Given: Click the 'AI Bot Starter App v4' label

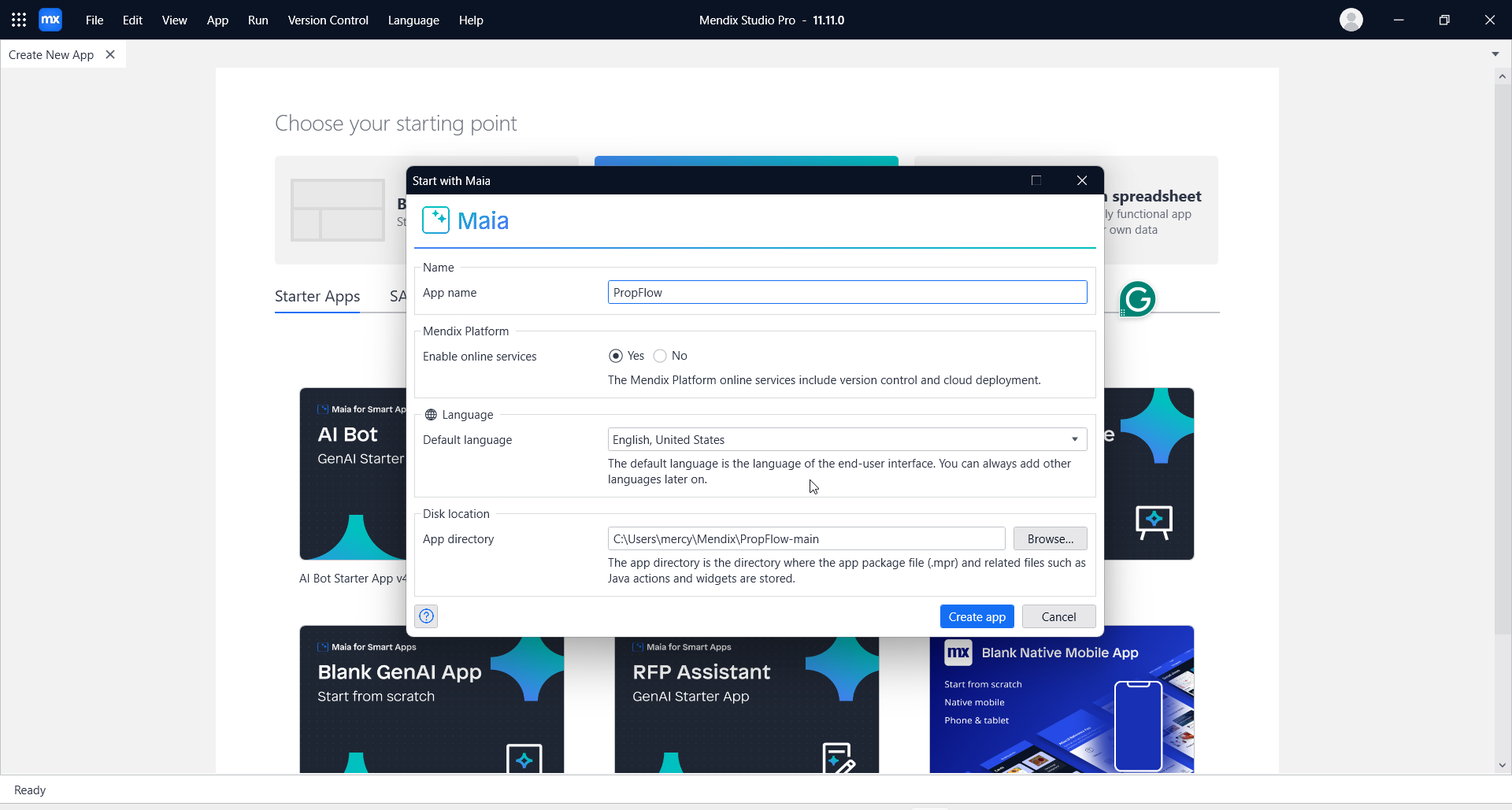Looking at the screenshot, I should point(353,578).
